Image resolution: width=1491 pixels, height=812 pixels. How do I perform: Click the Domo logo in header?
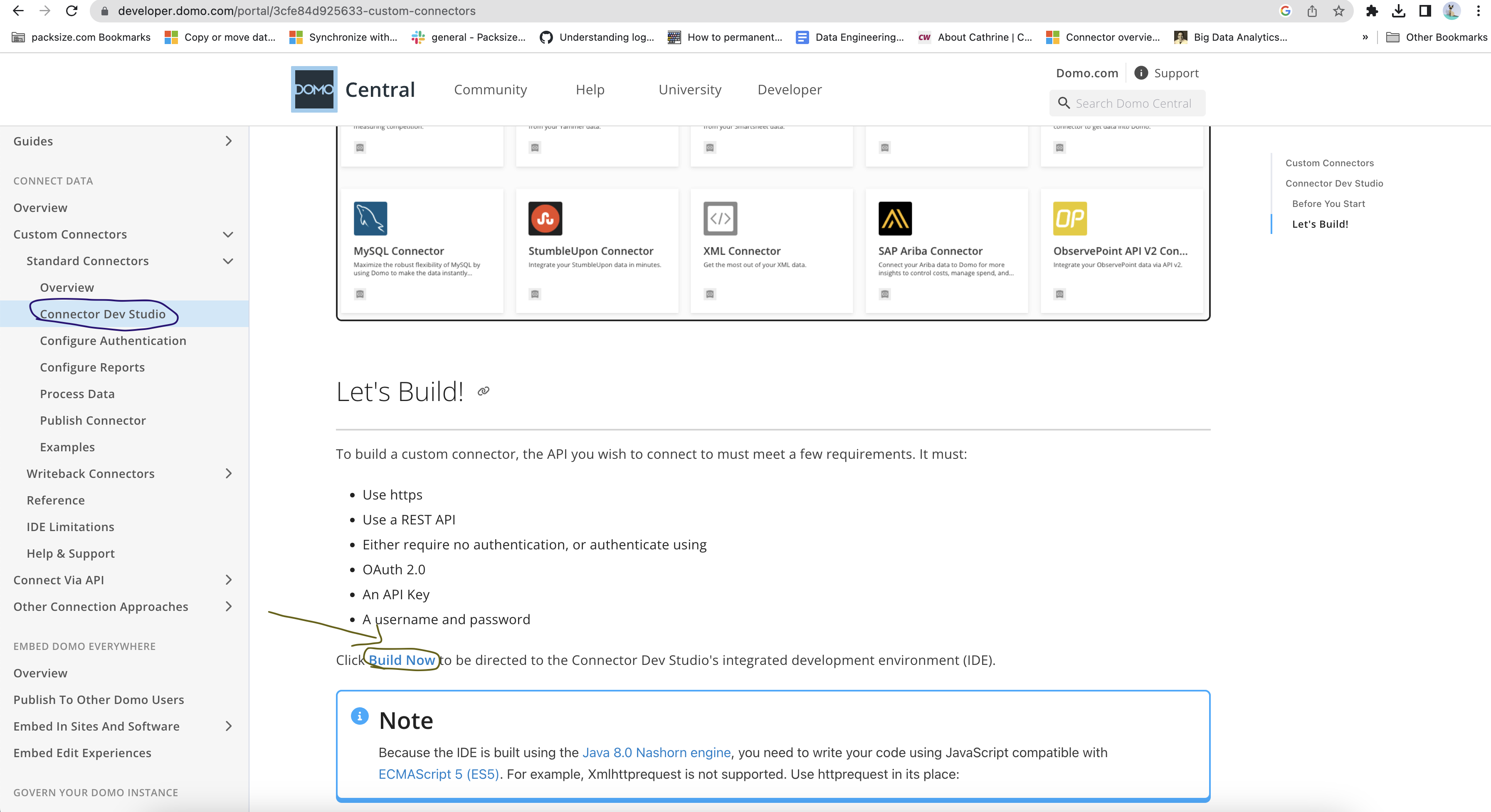[314, 89]
